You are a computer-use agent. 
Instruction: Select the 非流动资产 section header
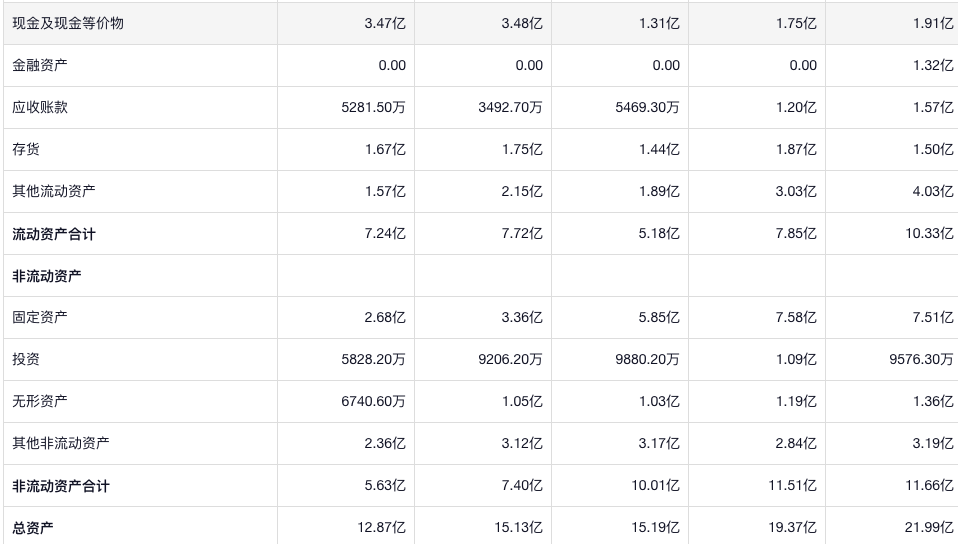[47, 276]
